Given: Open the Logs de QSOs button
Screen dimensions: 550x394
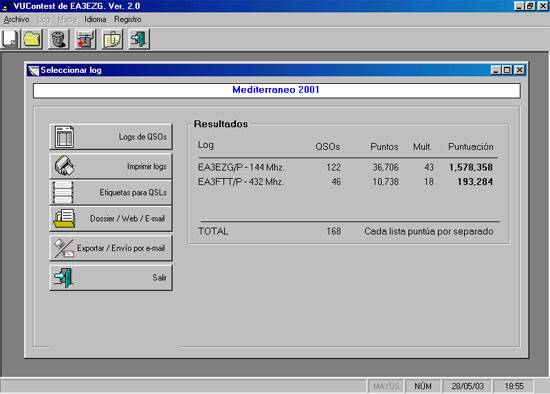Looking at the screenshot, I should pos(111,137).
